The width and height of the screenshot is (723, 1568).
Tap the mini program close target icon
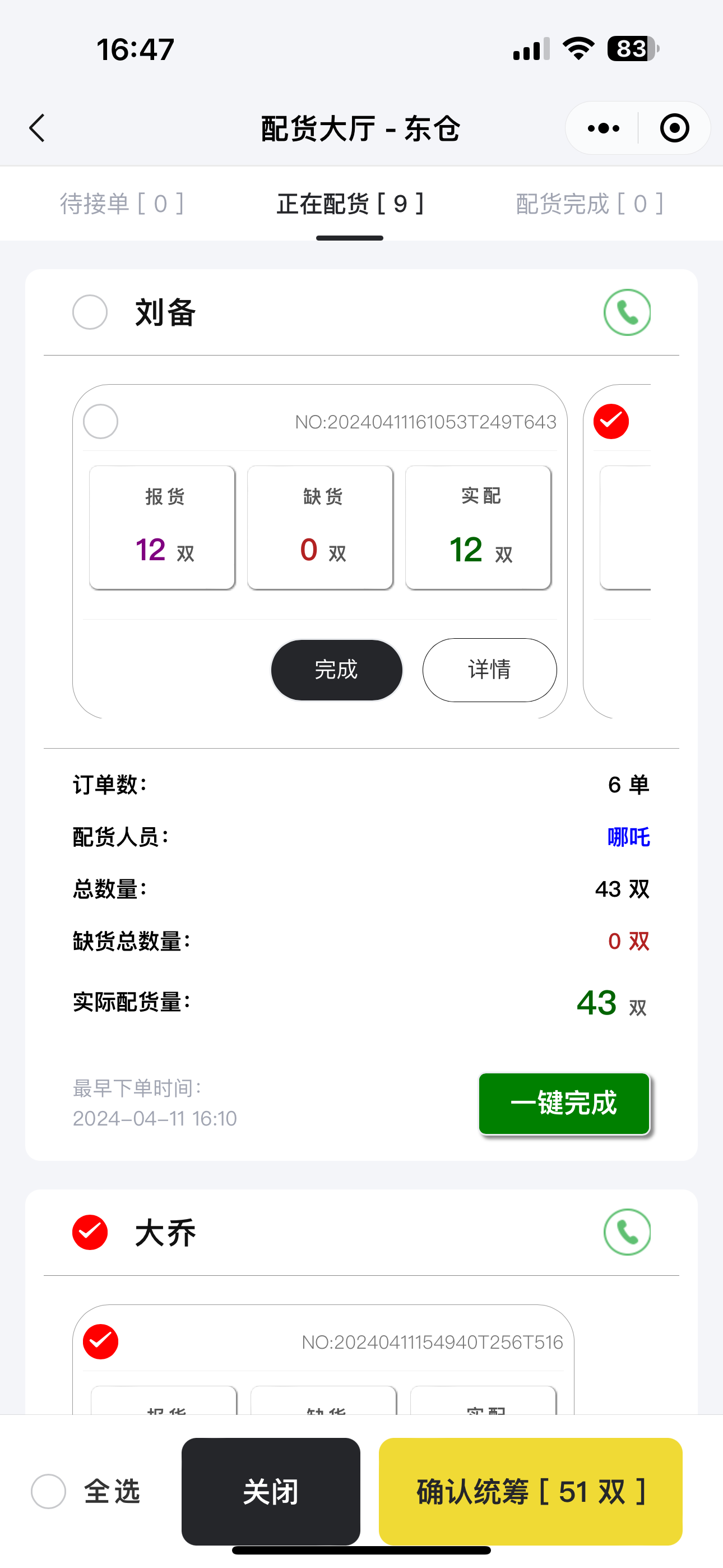click(674, 128)
